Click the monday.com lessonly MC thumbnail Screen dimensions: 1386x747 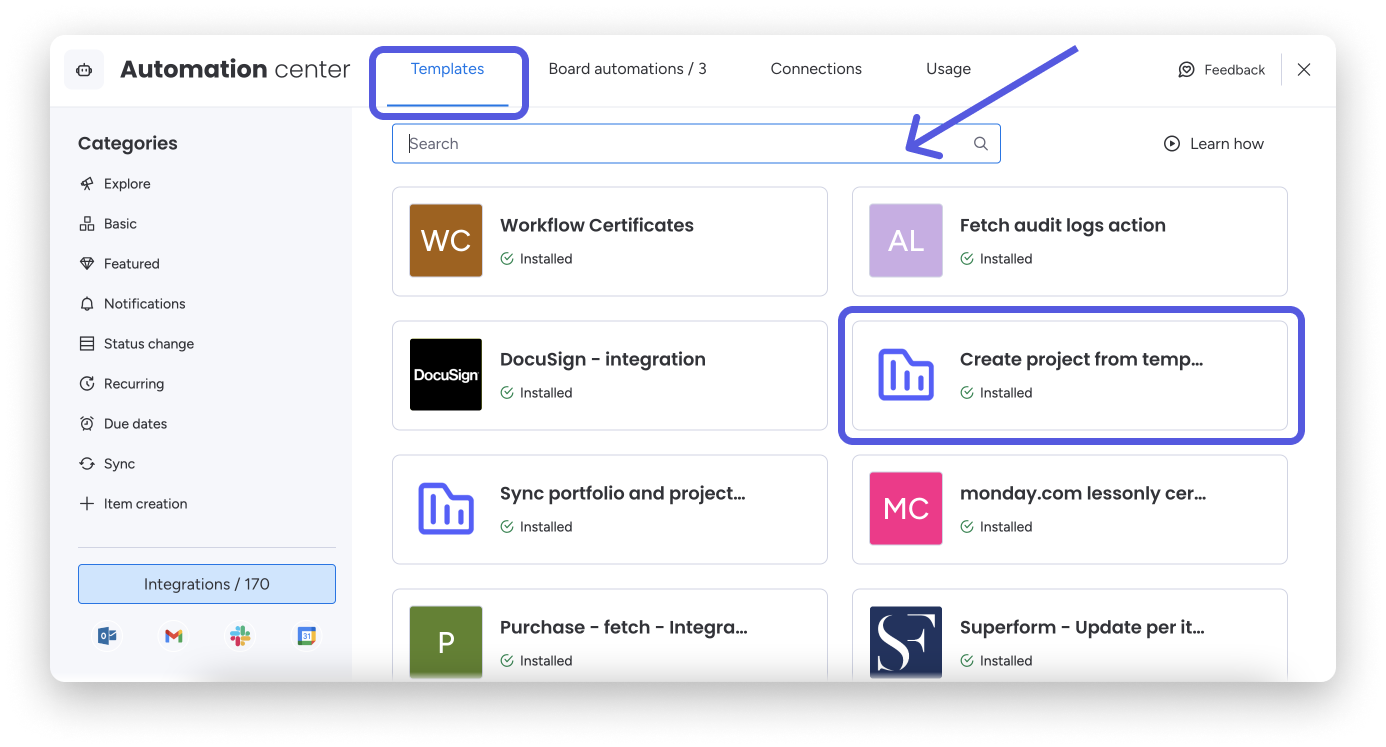(905, 508)
